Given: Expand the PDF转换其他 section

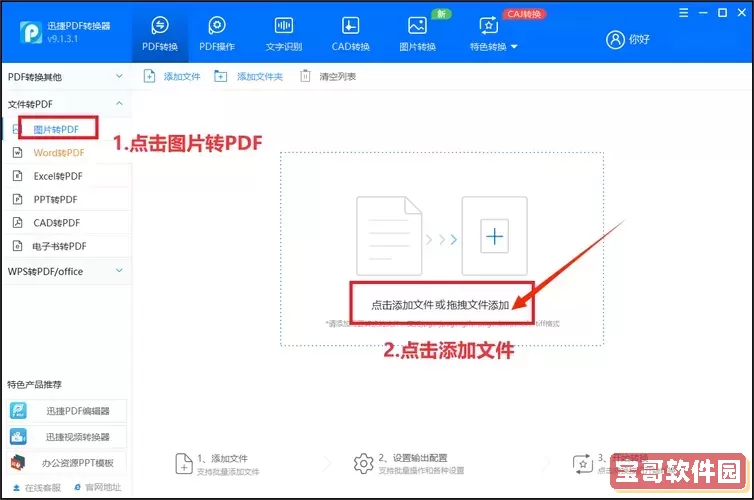Looking at the screenshot, I should pyautogui.click(x=66, y=77).
